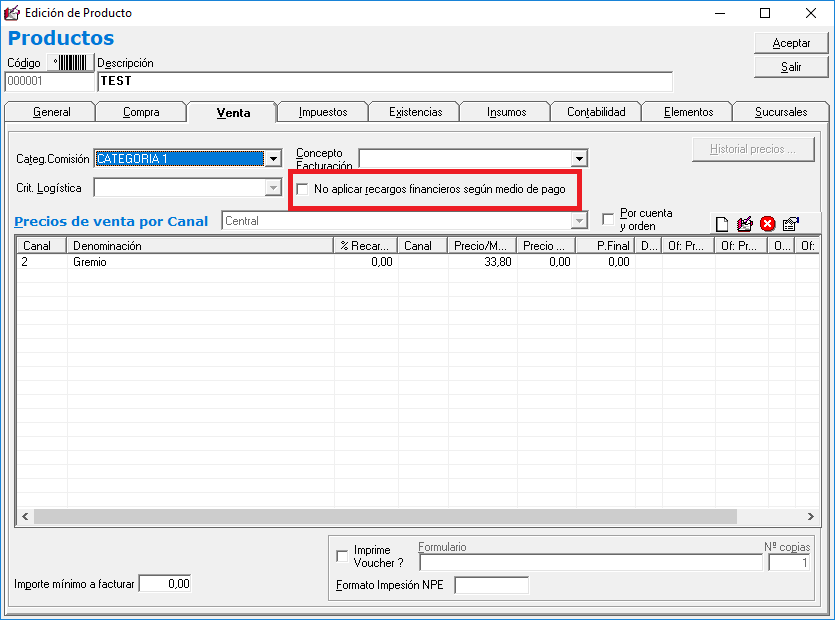Click the new price record icon

coord(722,224)
